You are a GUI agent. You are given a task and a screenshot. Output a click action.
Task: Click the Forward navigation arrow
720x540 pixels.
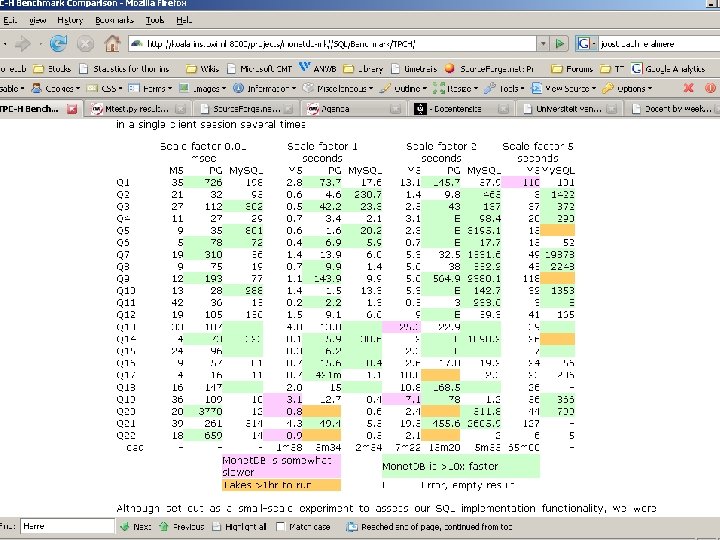pyautogui.click(x=22, y=44)
